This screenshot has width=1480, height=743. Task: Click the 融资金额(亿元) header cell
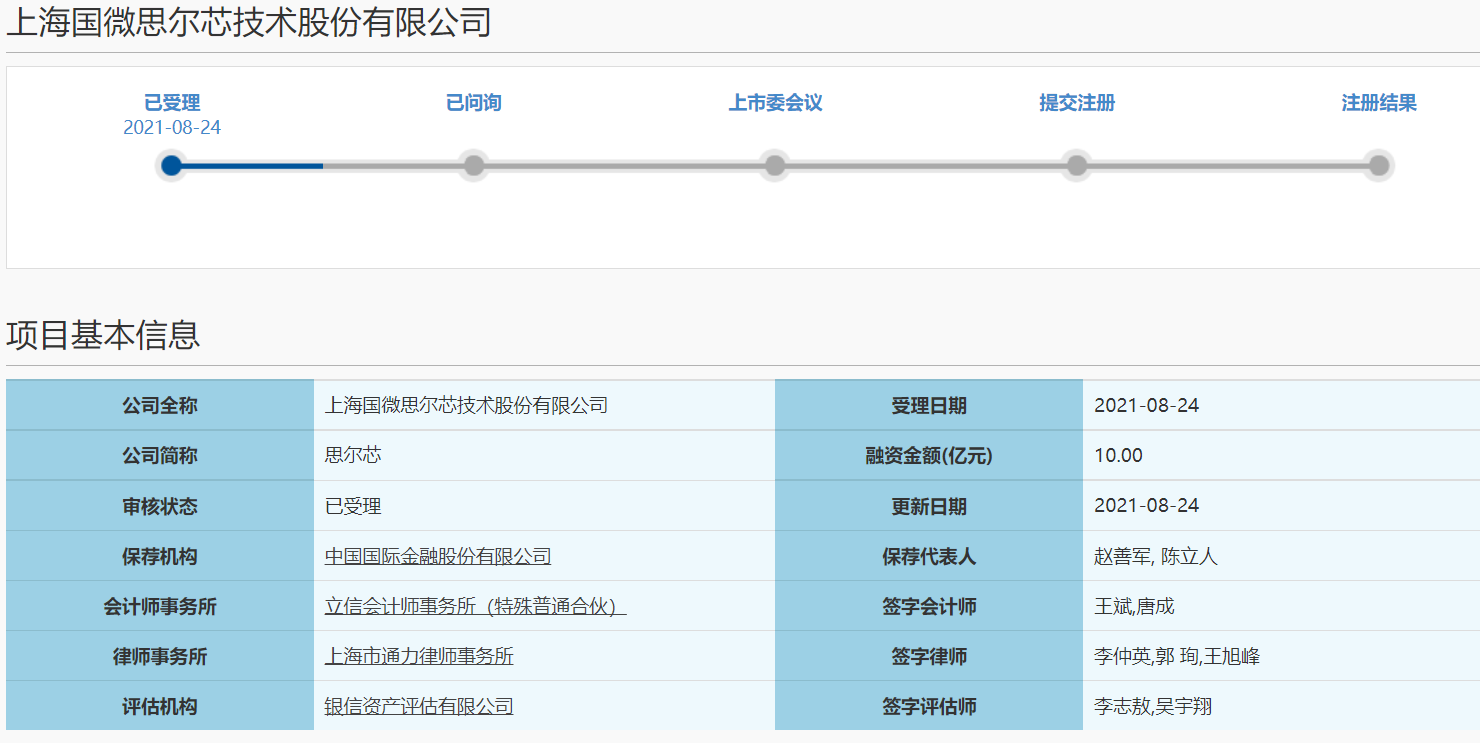click(x=929, y=455)
